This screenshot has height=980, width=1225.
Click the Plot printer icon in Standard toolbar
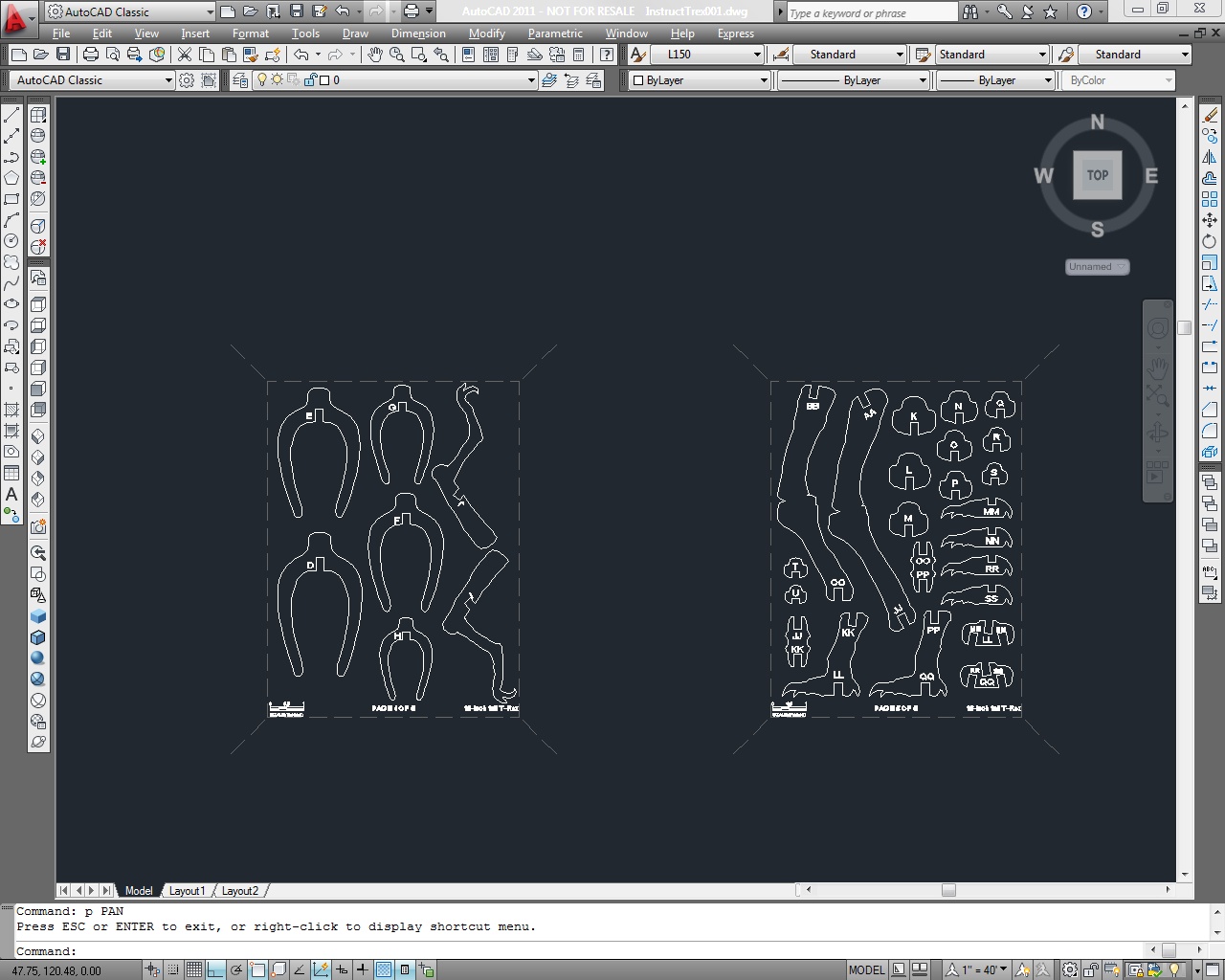tap(91, 55)
